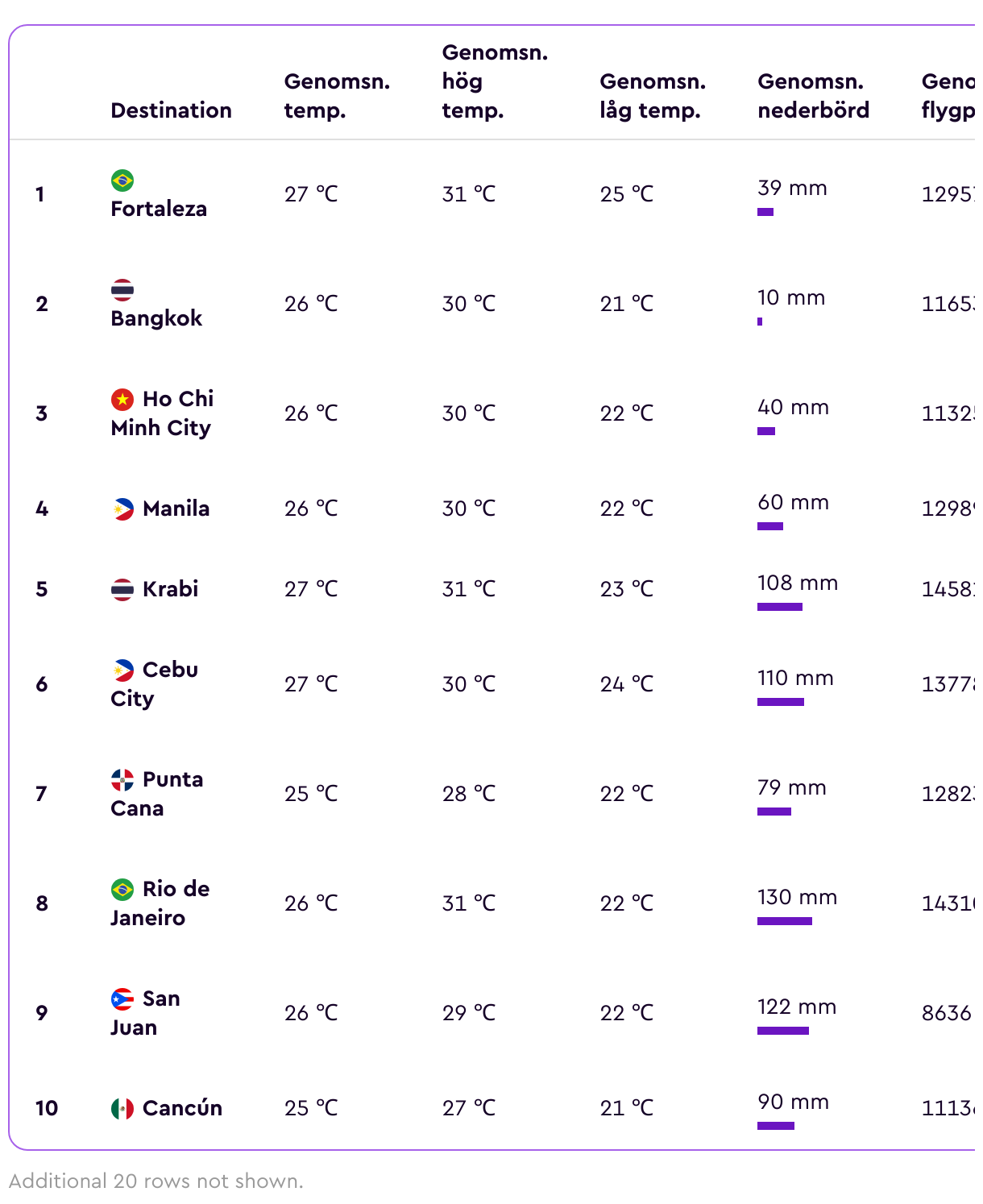Click the 130 mm precipitation bar for Rio
This screenshot has height=1204, width=983.
coord(785,921)
